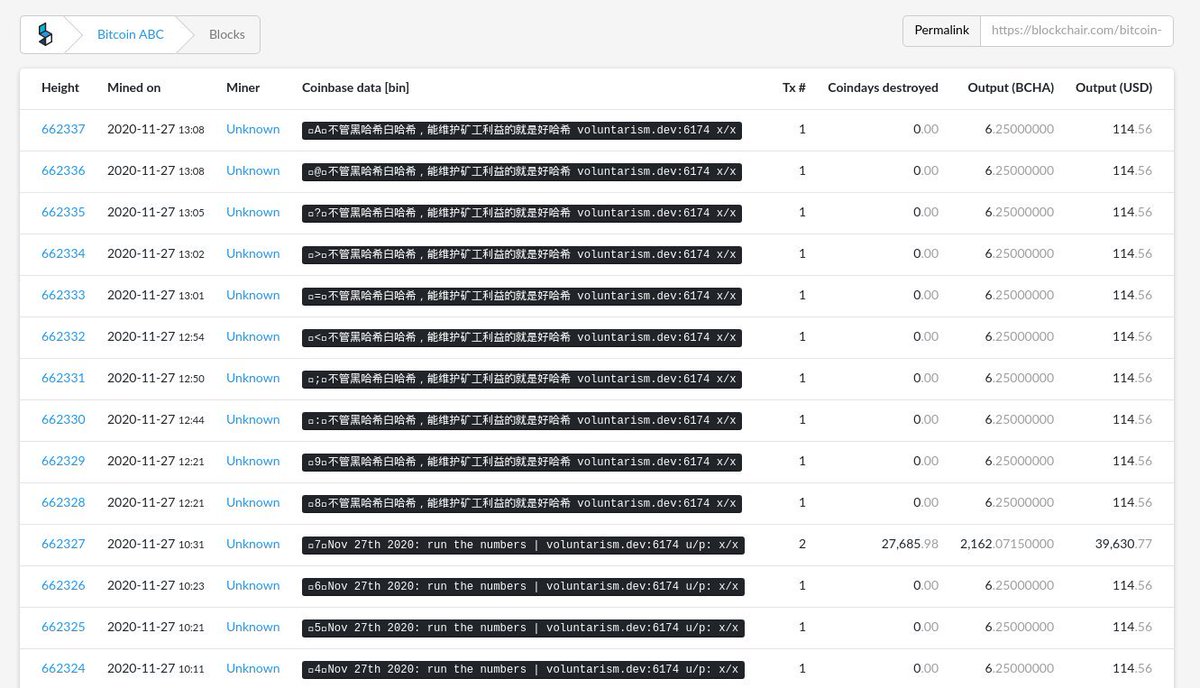The width and height of the screenshot is (1200, 688).
Task: Open block 662328
Action: point(63,503)
